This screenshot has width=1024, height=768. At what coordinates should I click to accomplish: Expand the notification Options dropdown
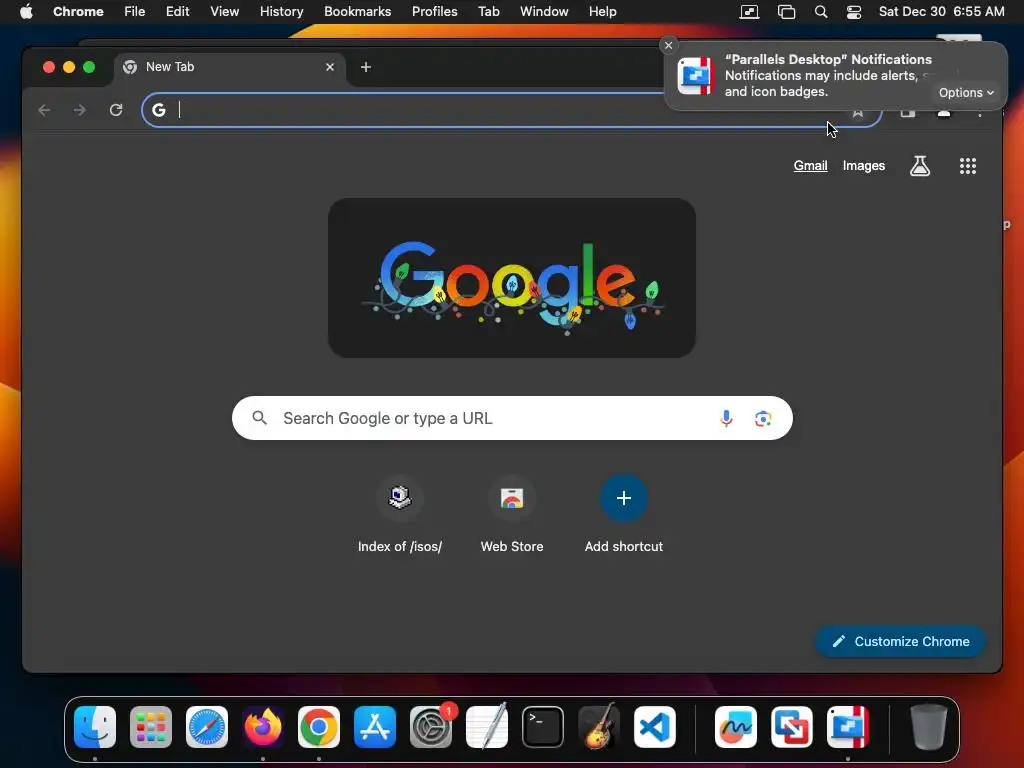coord(966,93)
